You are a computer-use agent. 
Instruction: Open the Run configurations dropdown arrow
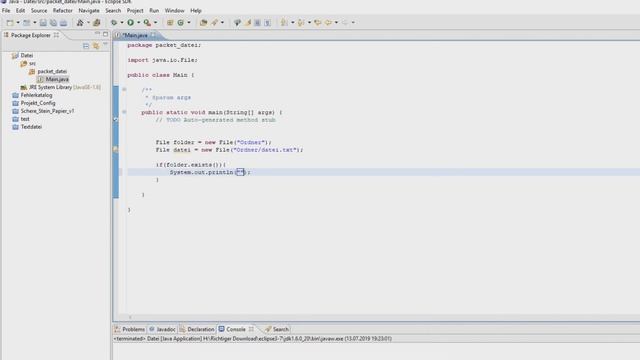pos(138,23)
